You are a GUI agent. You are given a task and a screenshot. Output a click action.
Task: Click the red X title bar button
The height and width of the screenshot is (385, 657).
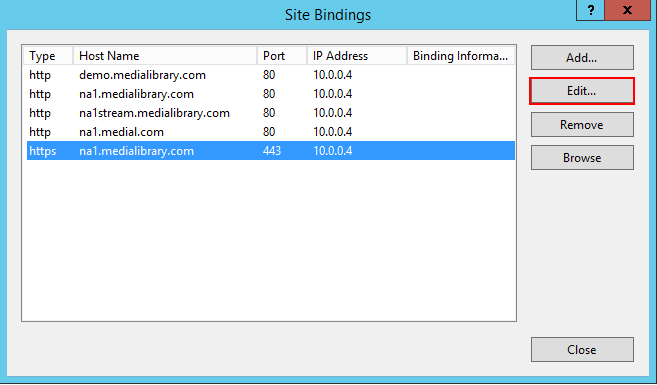627,10
